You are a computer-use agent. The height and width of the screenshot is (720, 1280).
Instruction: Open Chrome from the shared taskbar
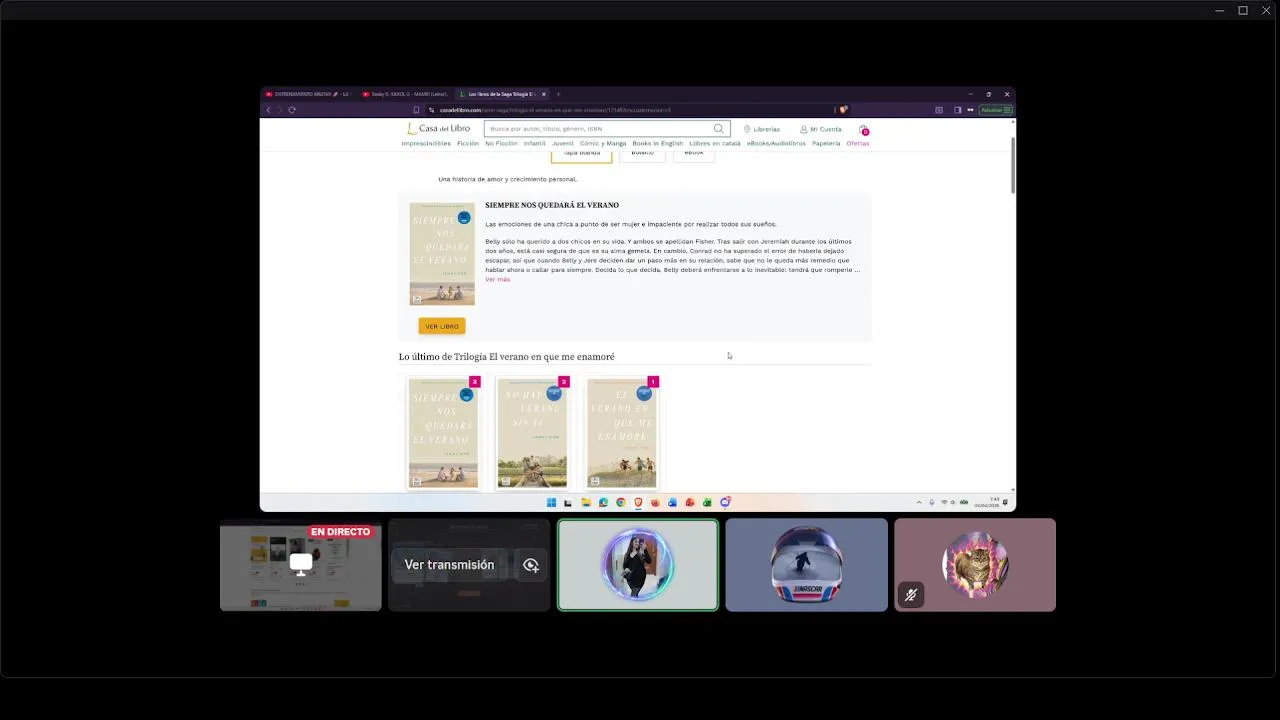coord(621,502)
